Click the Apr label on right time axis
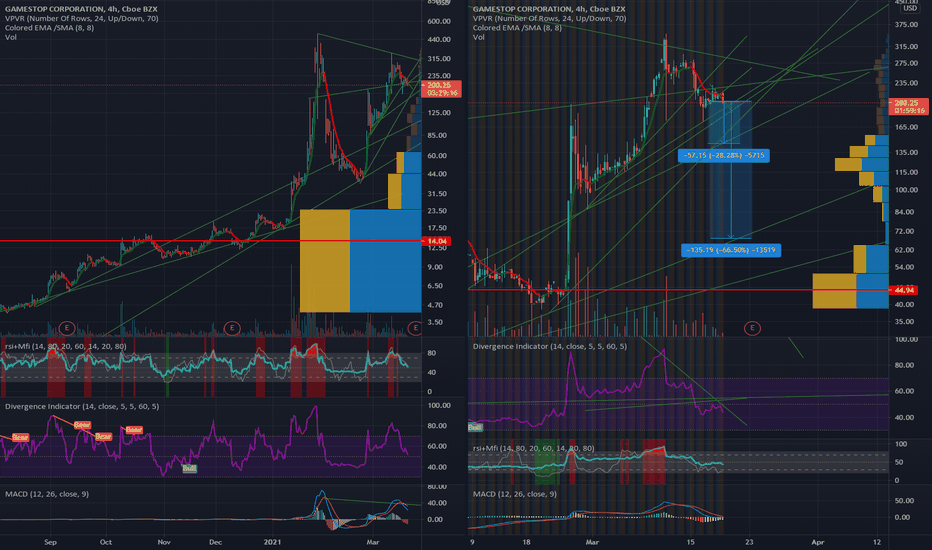The image size is (932, 550). click(x=818, y=542)
